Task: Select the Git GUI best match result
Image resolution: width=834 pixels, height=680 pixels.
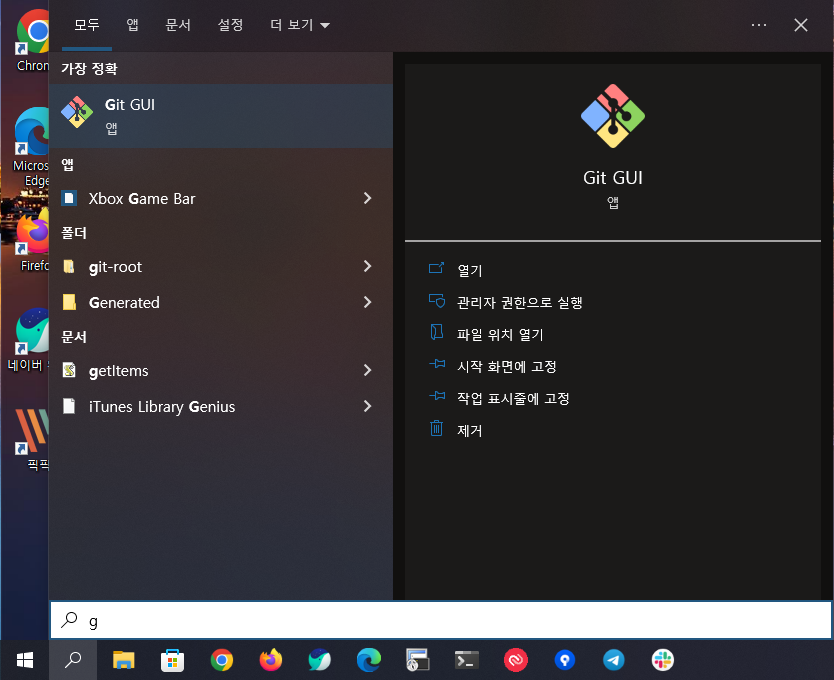Action: pyautogui.click(x=221, y=115)
